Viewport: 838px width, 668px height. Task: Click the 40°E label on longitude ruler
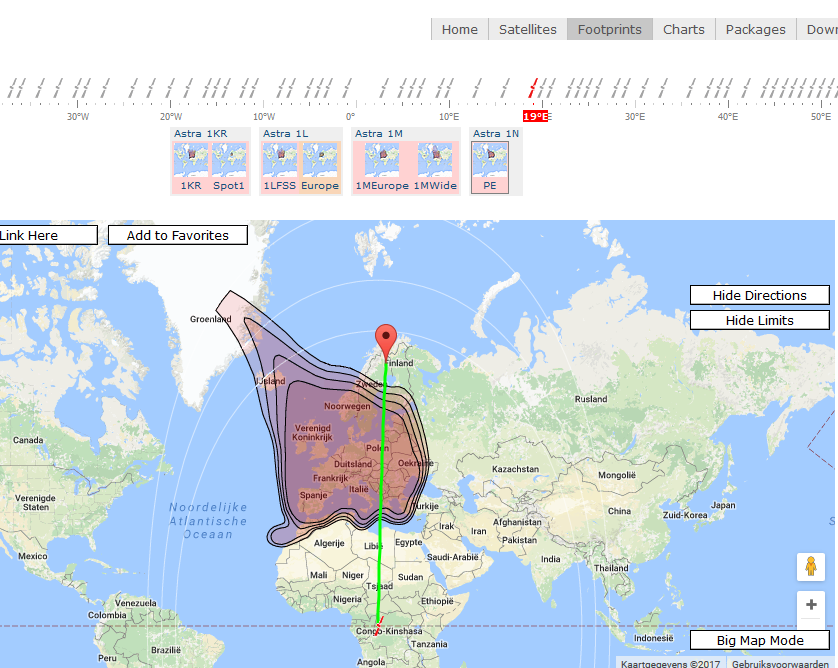(x=728, y=116)
